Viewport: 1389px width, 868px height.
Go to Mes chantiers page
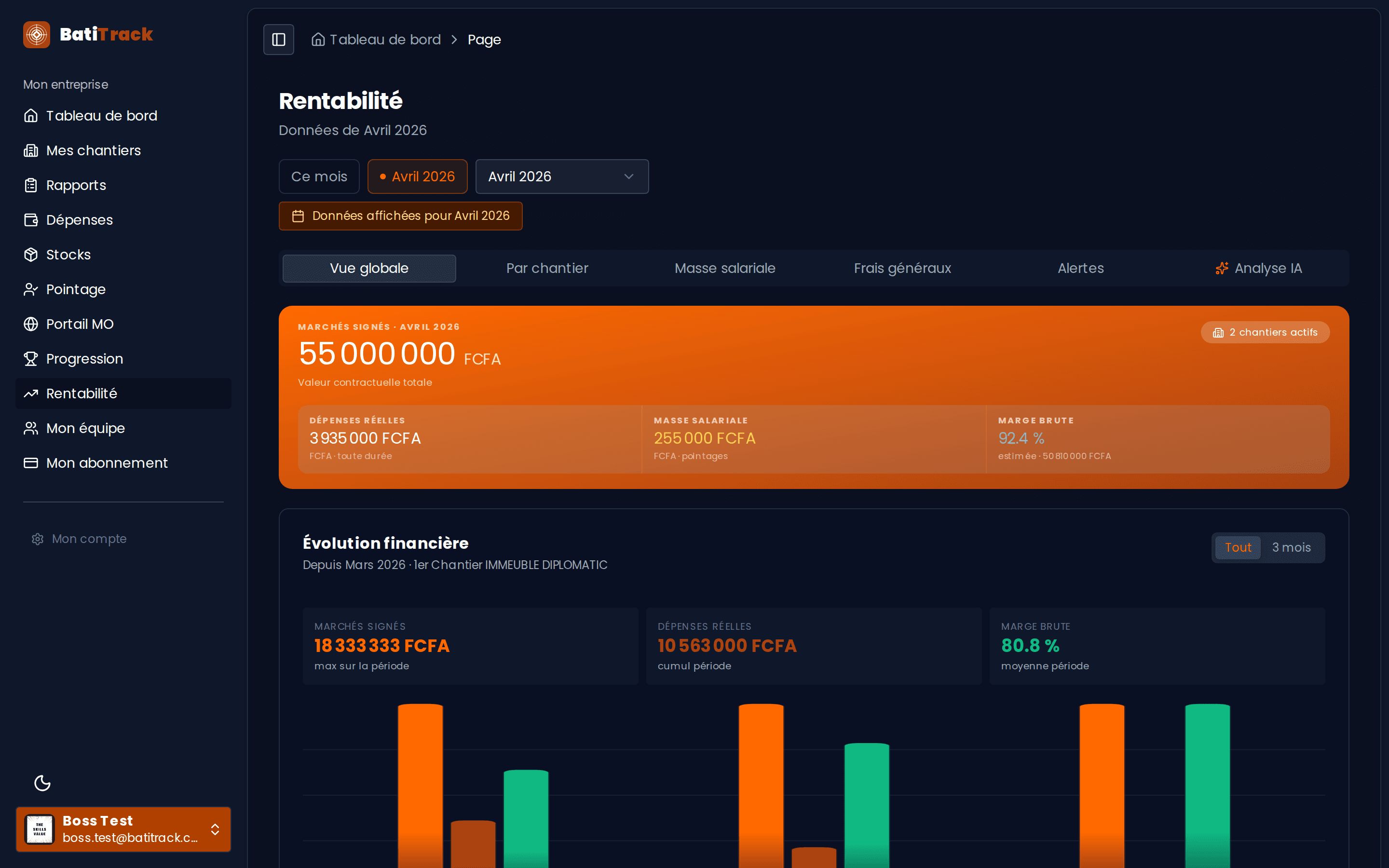[123, 150]
